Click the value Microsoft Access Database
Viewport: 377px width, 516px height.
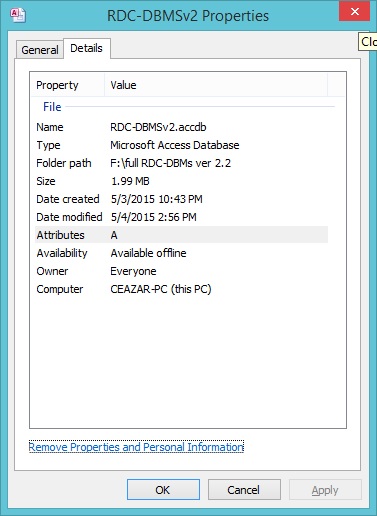click(x=175, y=145)
